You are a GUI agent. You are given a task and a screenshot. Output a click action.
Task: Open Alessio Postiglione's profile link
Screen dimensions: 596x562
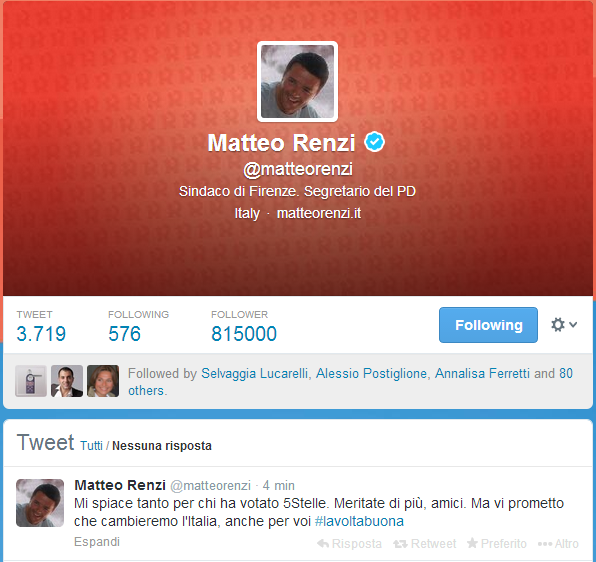click(371, 374)
